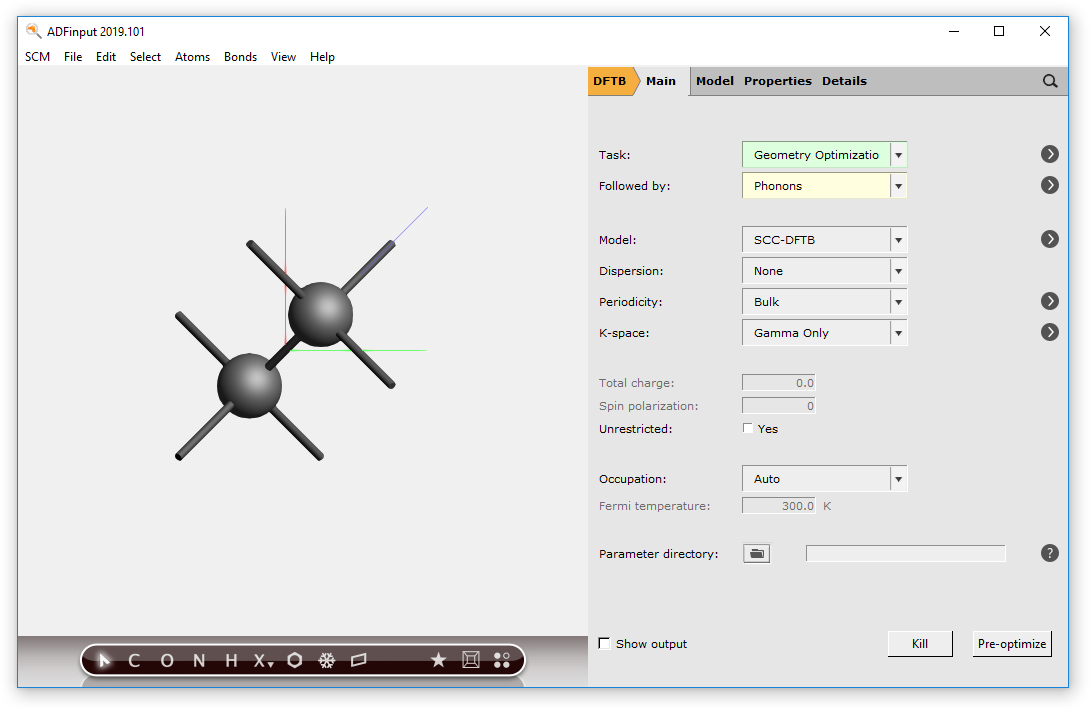Screen dimensions: 1090x710
Task: Open Model details arrow button
Action: pos(1050,239)
